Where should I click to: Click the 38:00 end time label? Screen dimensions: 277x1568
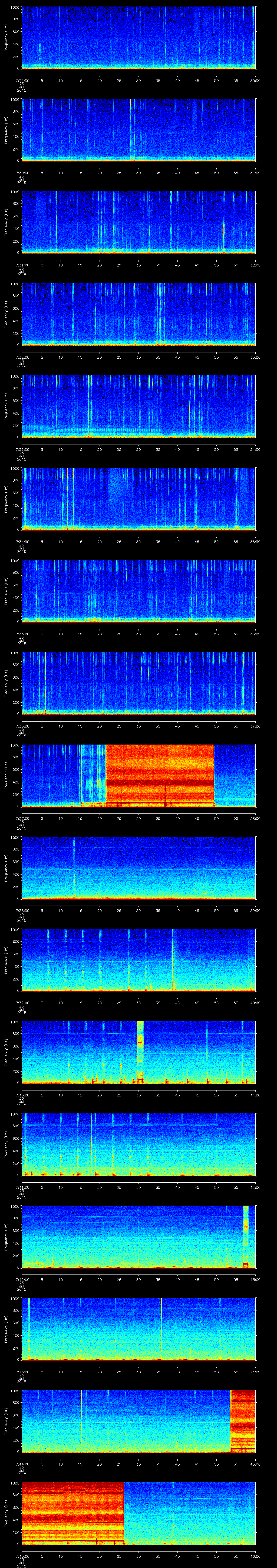click(x=255, y=818)
